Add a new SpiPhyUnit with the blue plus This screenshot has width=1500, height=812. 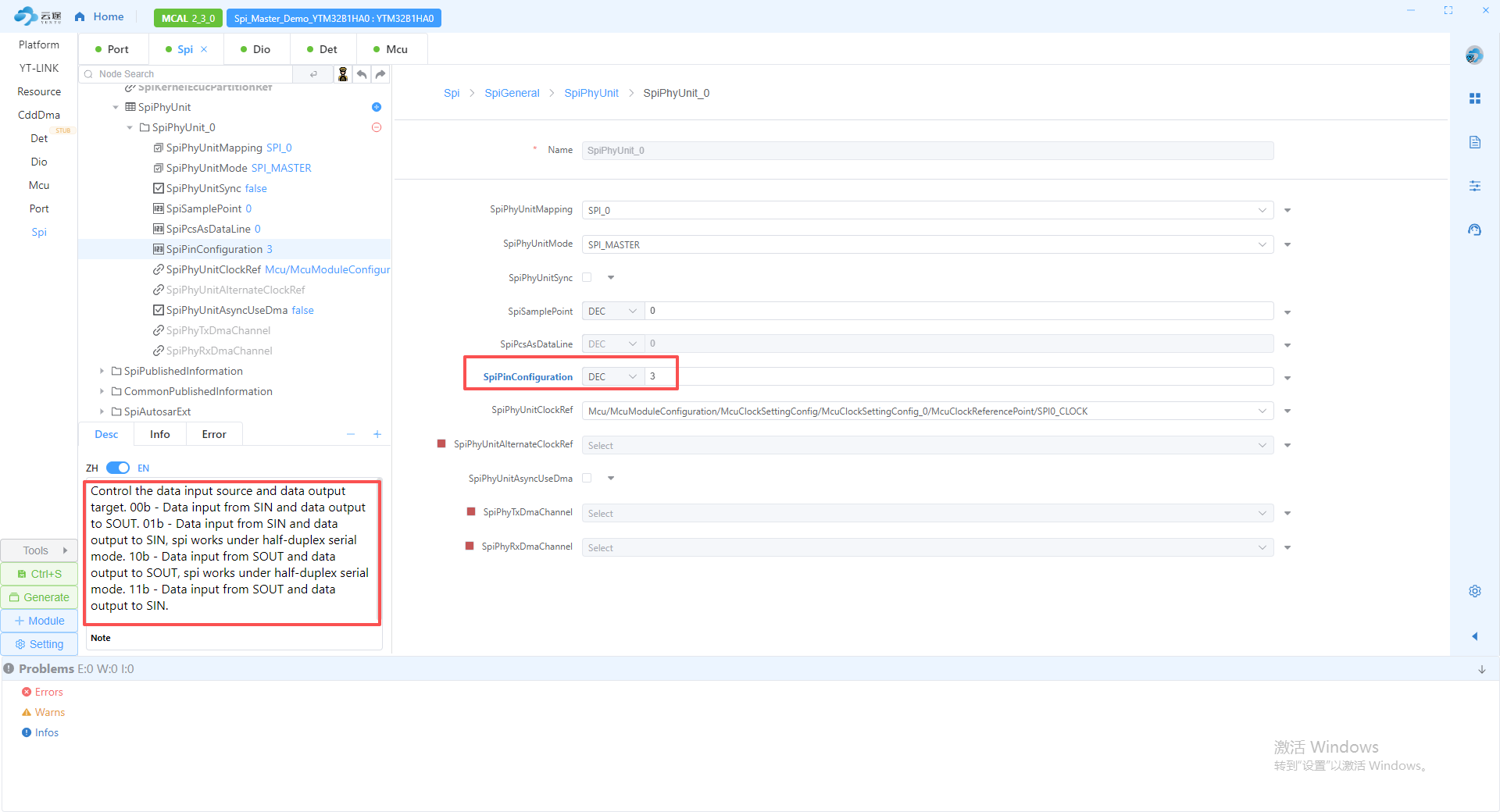click(x=377, y=107)
